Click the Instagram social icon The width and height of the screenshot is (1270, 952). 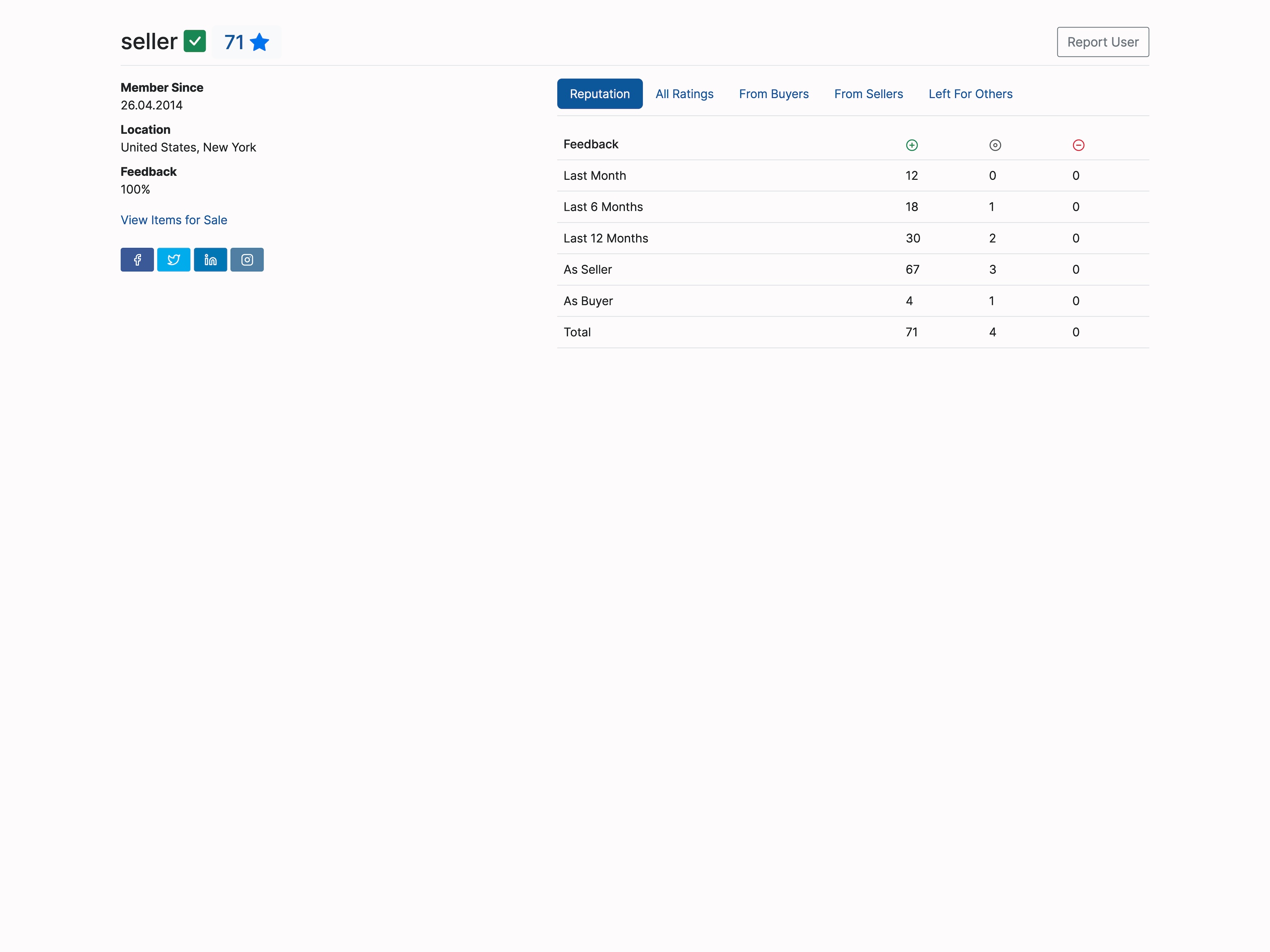coord(247,259)
